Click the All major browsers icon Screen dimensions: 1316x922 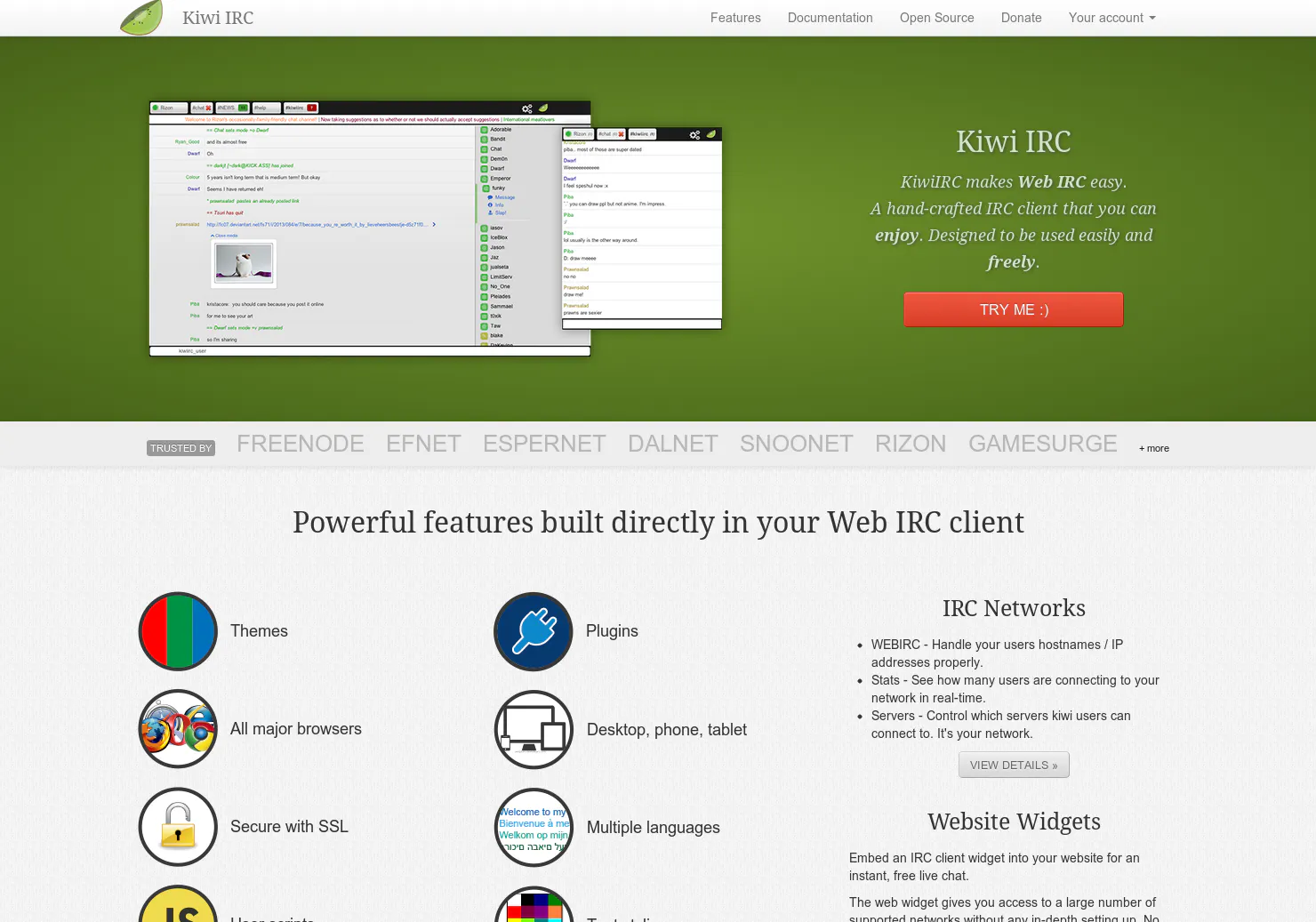[x=178, y=729]
